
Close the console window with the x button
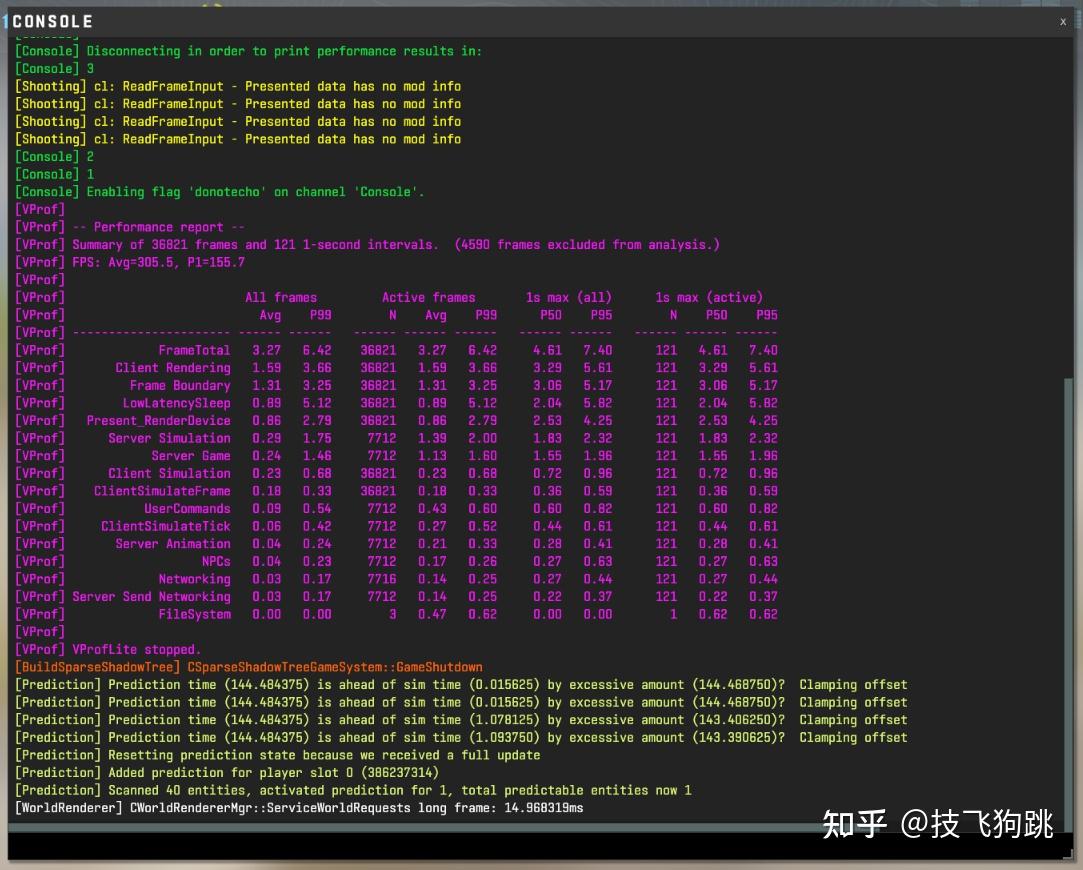[1063, 21]
